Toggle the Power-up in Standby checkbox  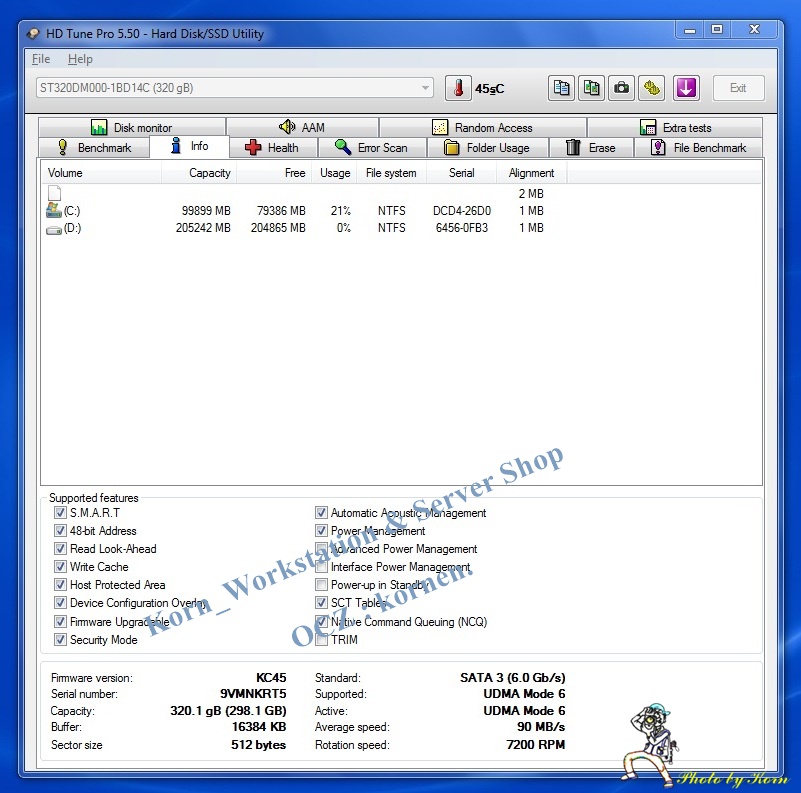(x=321, y=584)
